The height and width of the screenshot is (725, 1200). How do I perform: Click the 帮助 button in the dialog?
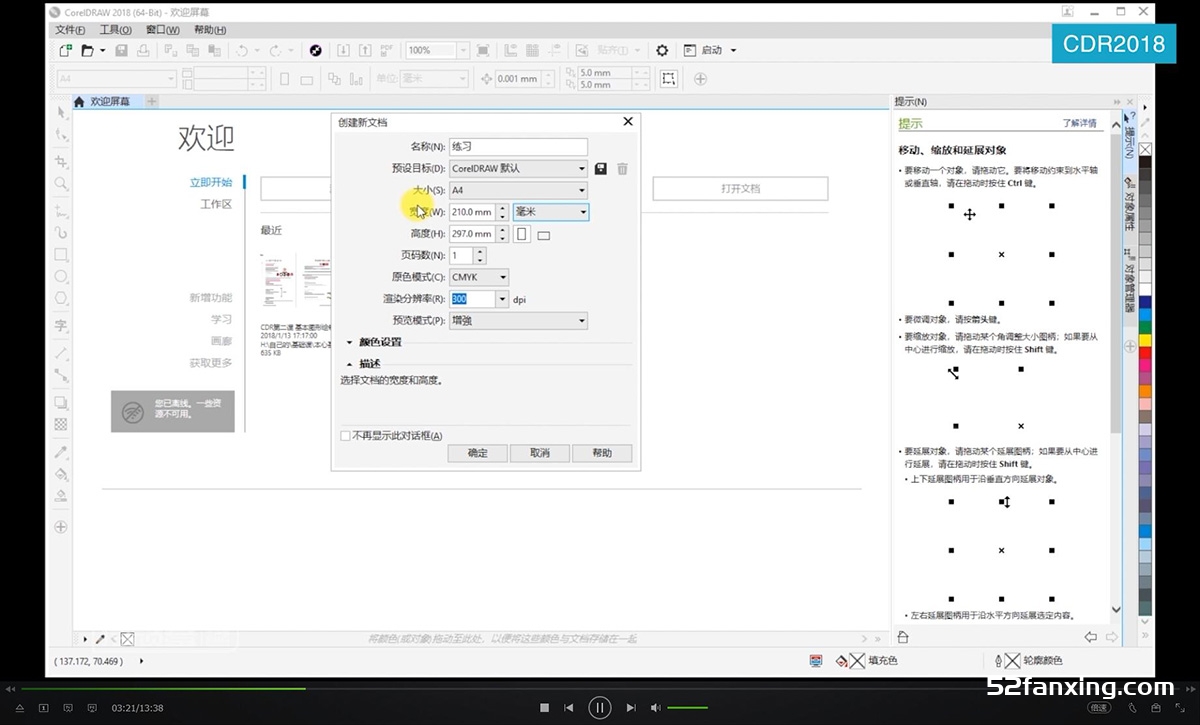tap(602, 453)
